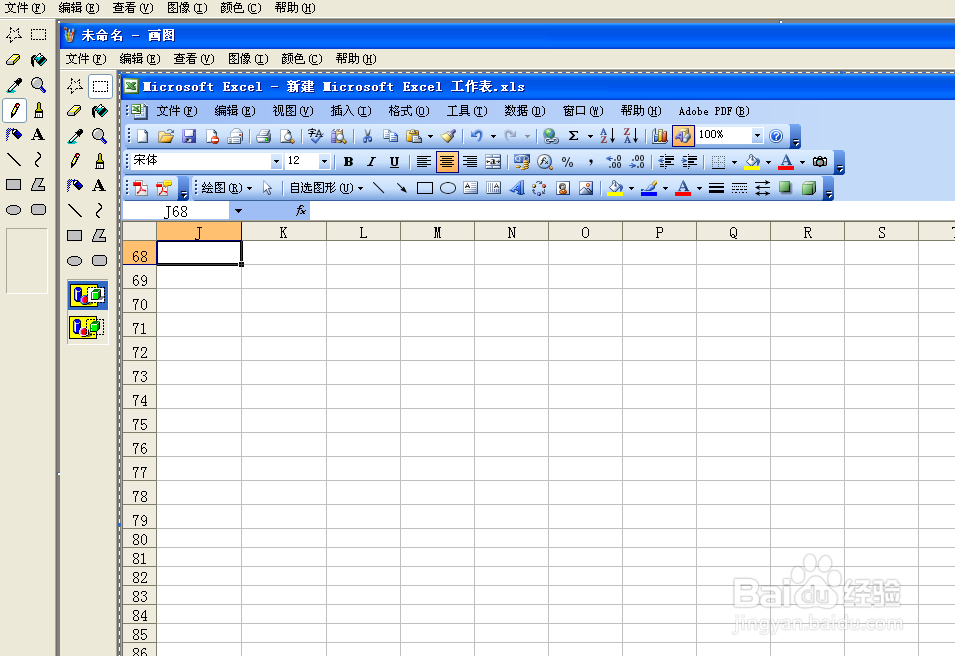Click the Cut scissors icon in Excel toolbar
This screenshot has width=955, height=656.
coord(367,136)
